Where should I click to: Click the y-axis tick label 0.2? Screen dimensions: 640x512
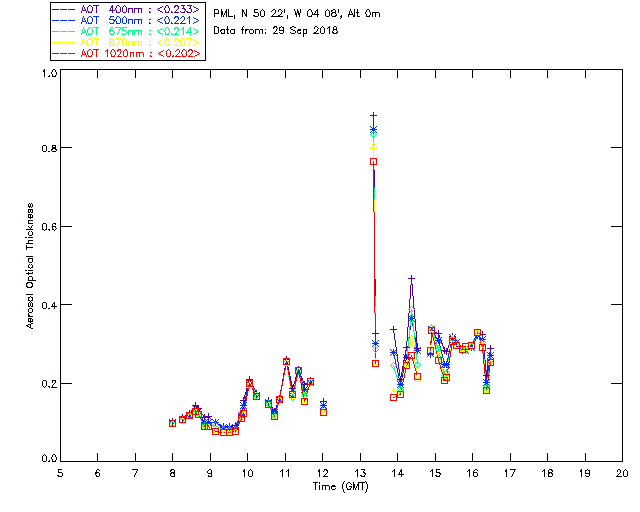click(49, 383)
